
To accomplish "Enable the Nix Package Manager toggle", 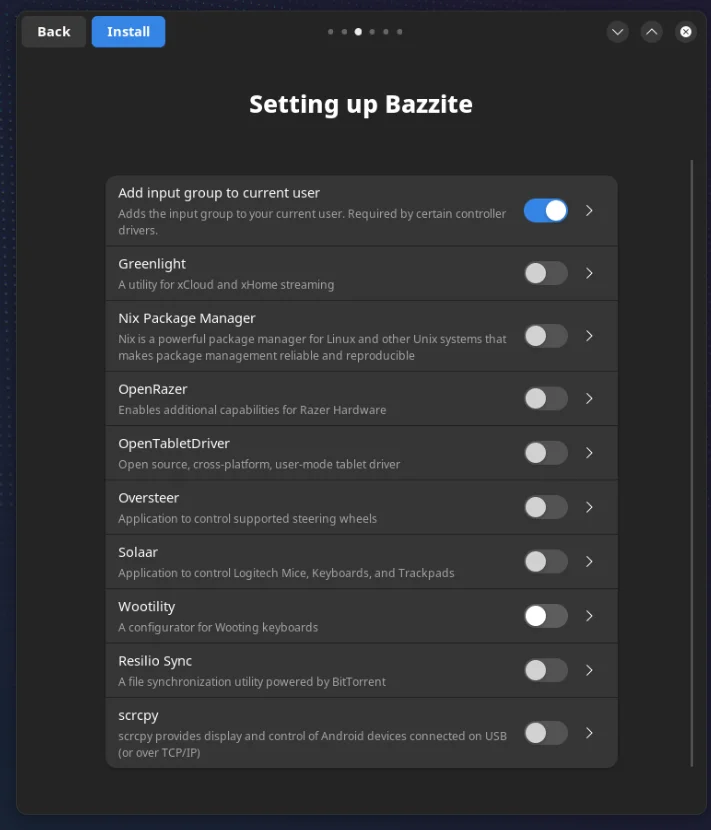I will point(545,336).
